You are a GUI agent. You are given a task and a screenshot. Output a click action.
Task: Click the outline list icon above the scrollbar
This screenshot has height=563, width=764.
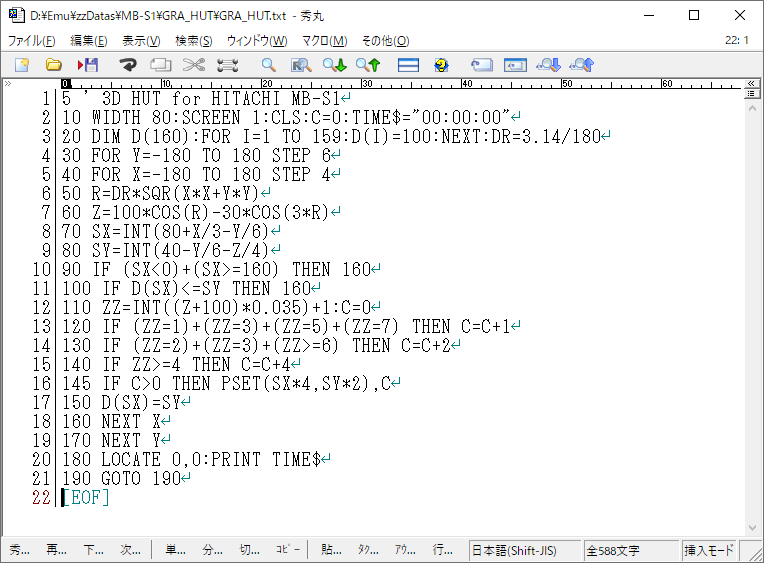click(751, 93)
